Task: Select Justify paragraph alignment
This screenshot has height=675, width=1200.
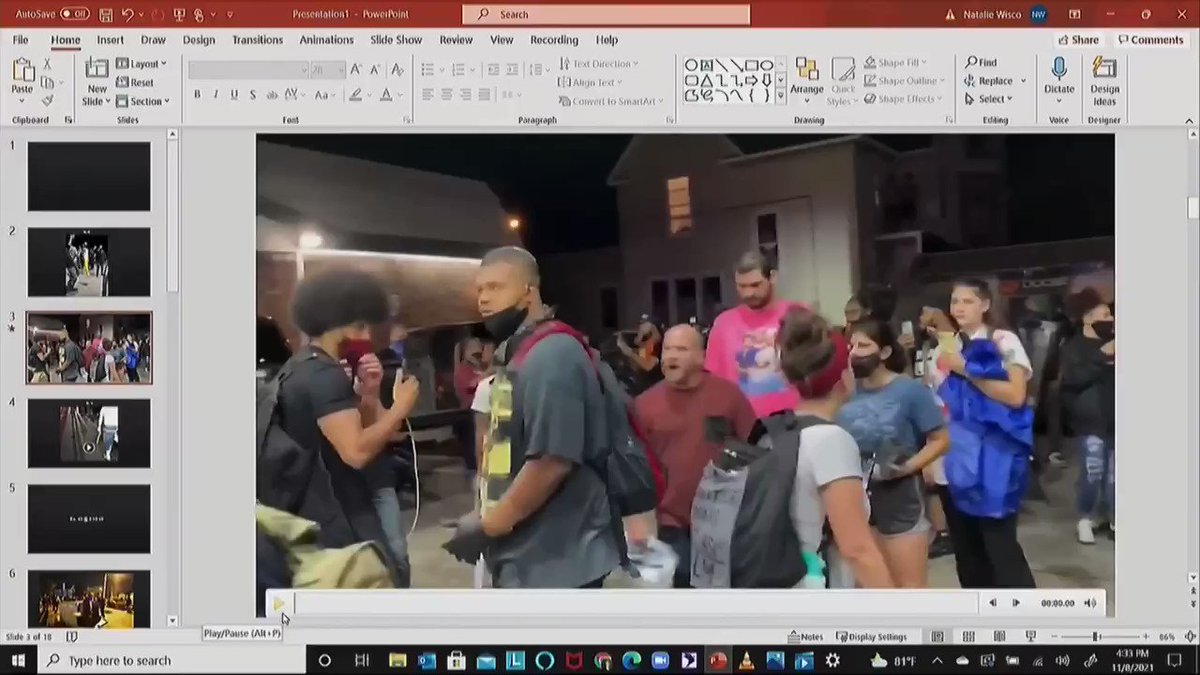Action: pos(484,95)
